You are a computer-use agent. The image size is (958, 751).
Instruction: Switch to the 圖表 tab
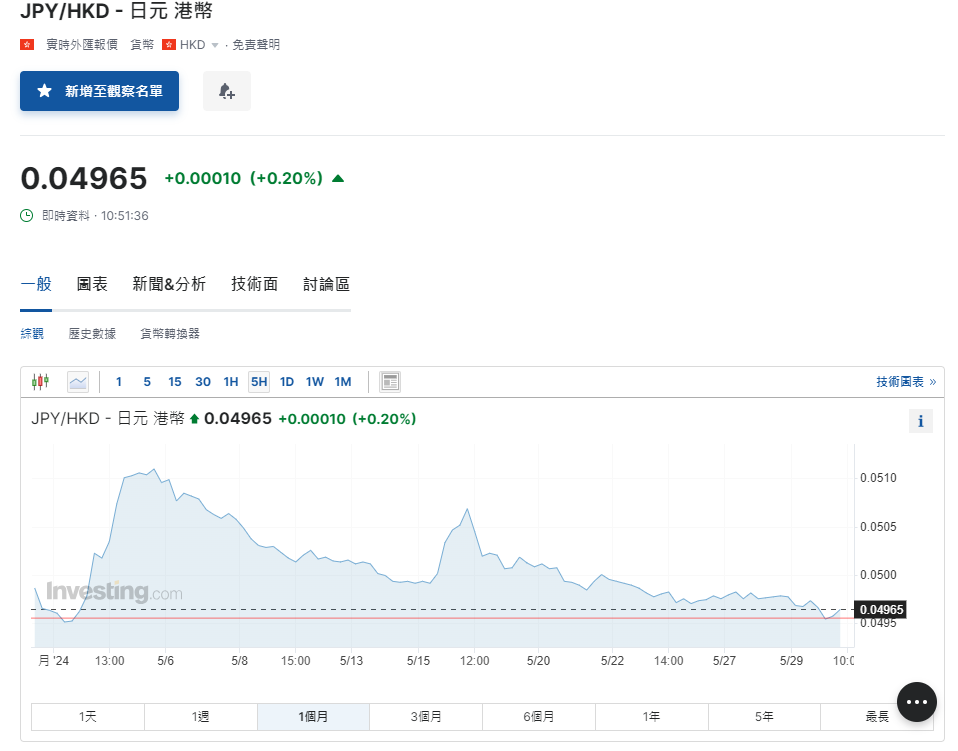tap(92, 284)
